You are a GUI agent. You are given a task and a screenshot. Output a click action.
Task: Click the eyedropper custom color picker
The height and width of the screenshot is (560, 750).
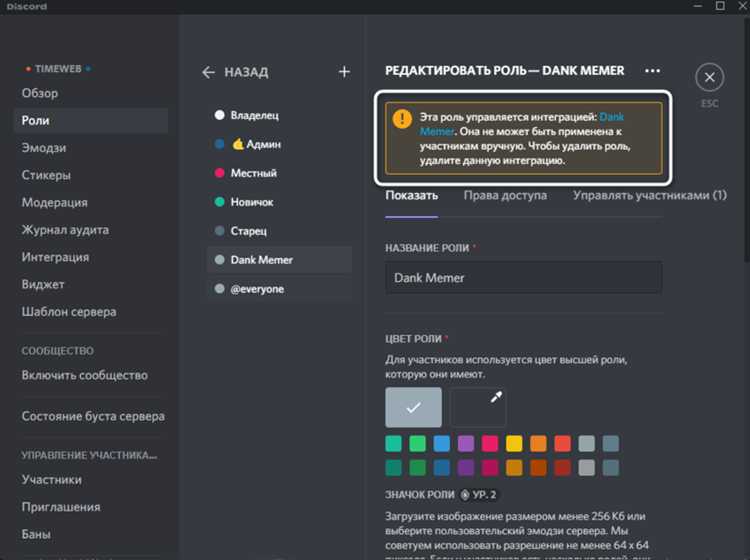[477, 407]
